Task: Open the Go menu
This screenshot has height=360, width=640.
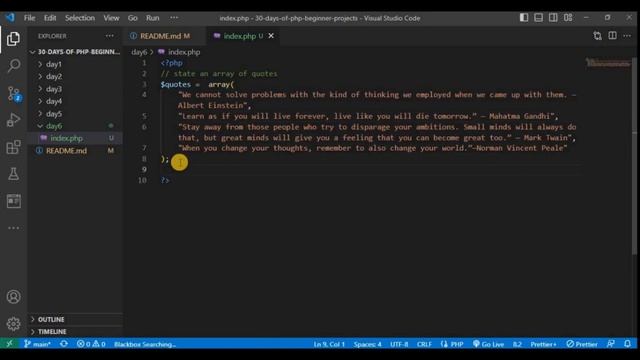Action: tap(133, 18)
